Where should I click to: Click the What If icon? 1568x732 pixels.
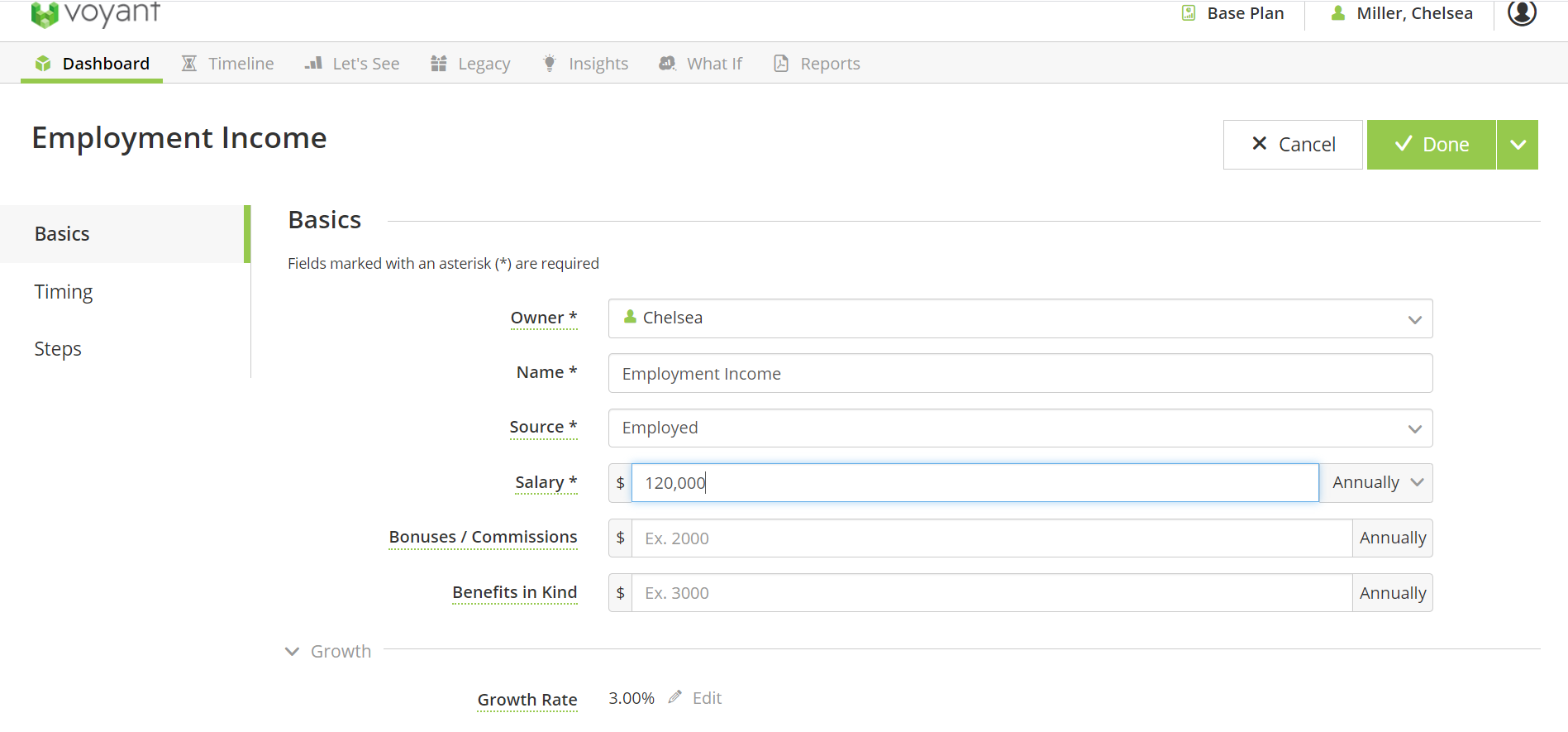click(667, 63)
